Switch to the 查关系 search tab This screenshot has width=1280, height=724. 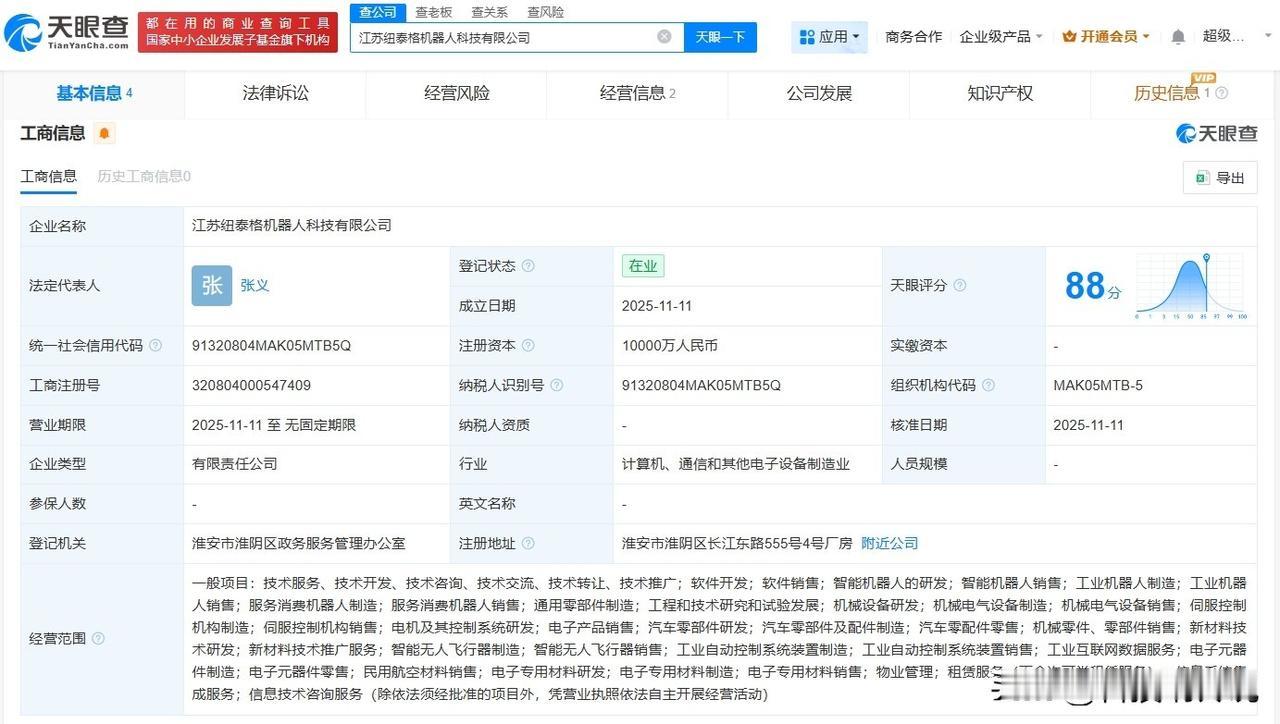(490, 12)
